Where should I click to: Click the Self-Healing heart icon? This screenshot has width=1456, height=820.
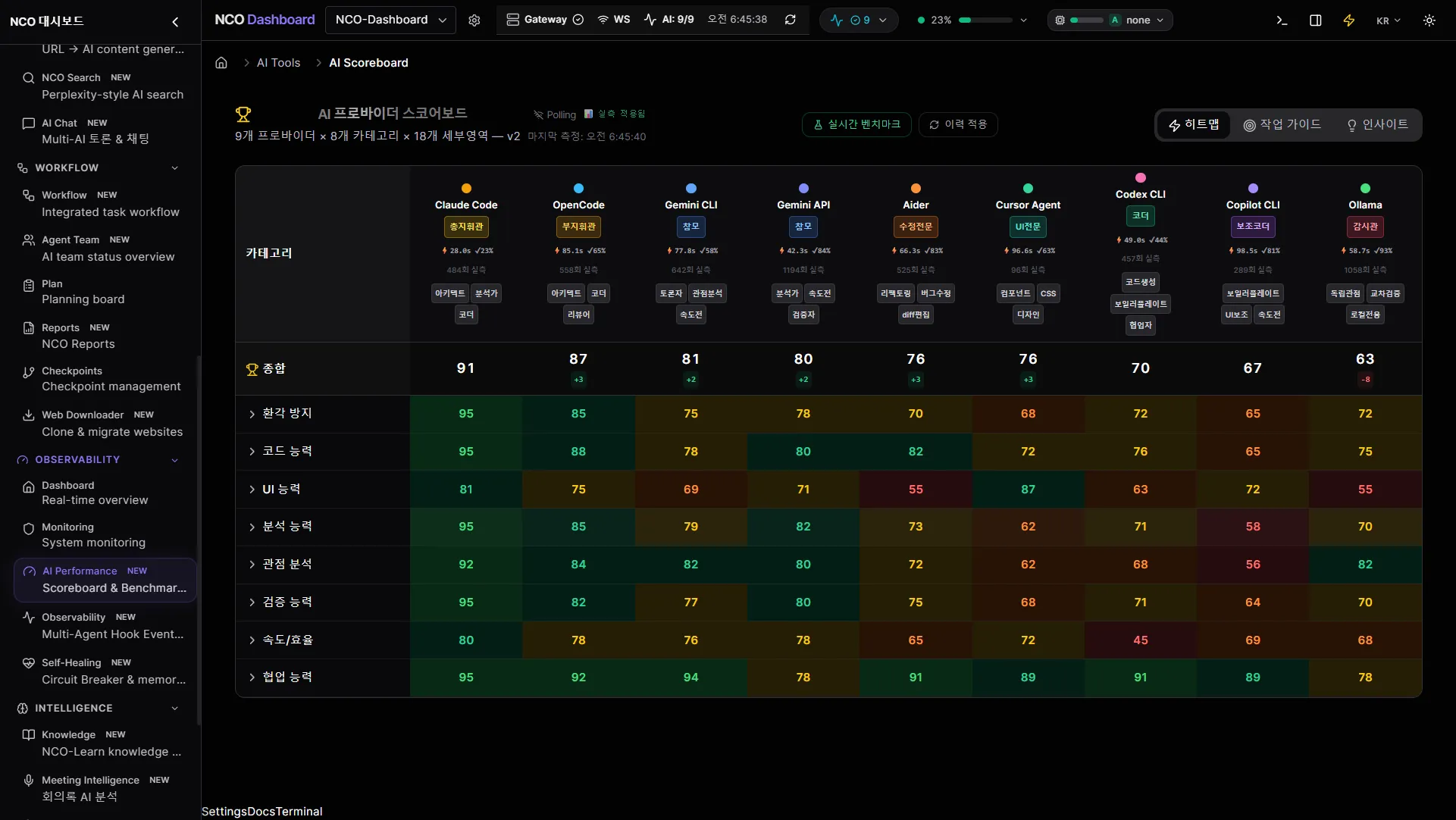point(29,663)
